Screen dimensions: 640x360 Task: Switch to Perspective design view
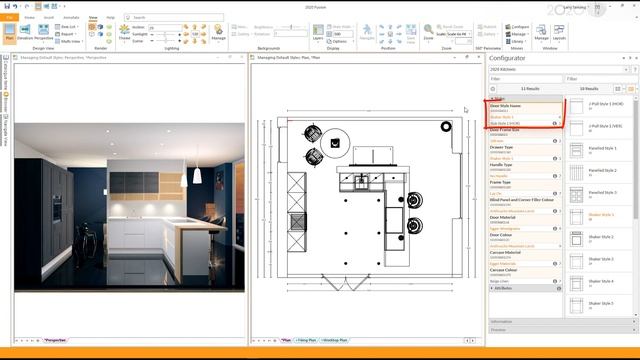tap(43, 33)
